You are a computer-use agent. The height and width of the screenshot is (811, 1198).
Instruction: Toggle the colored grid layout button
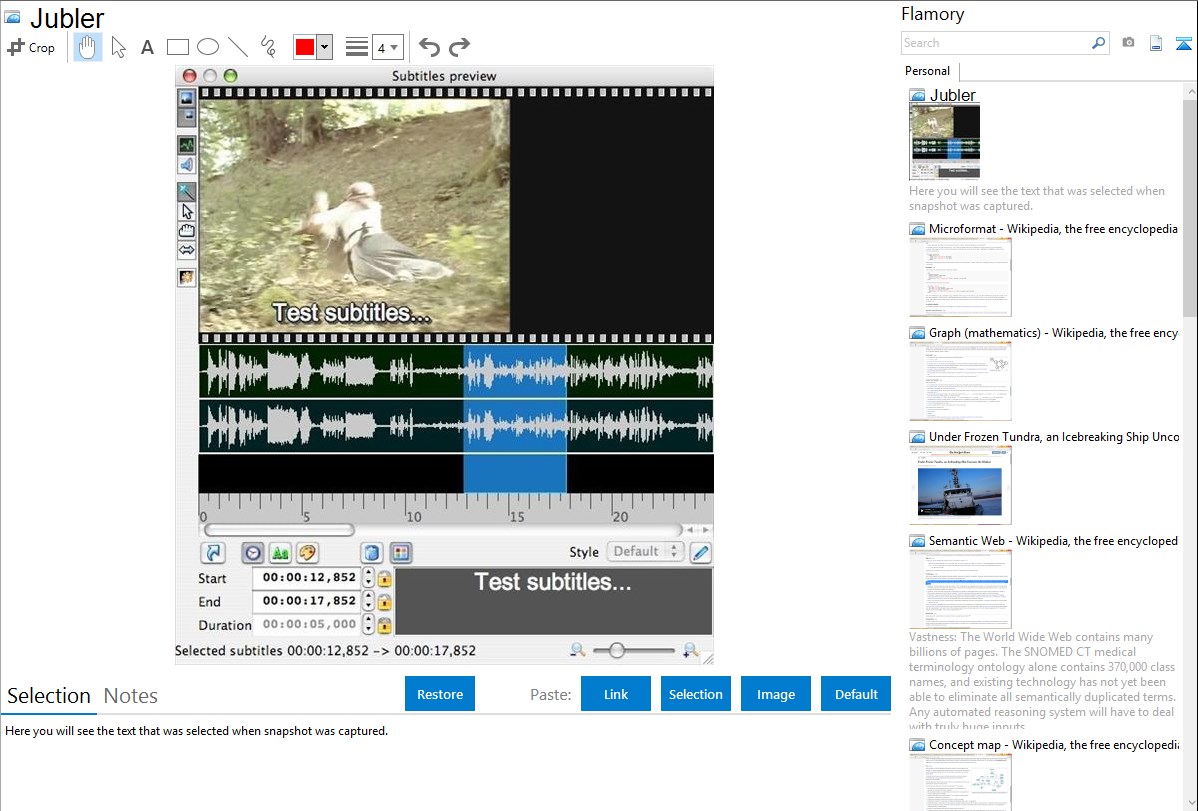pyautogui.click(x=400, y=553)
